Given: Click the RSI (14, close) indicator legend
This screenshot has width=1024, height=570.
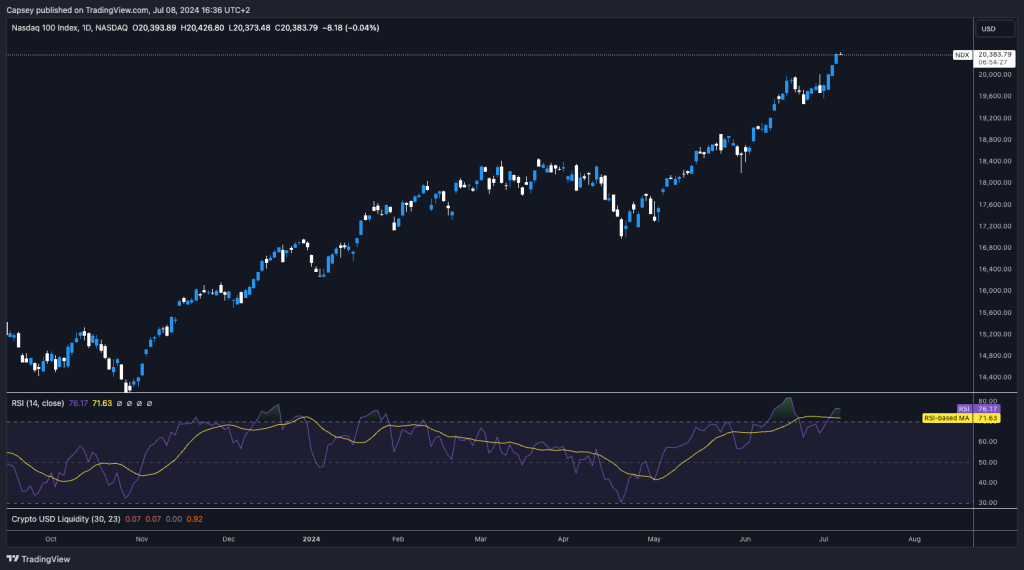Looking at the screenshot, I should pos(37,403).
